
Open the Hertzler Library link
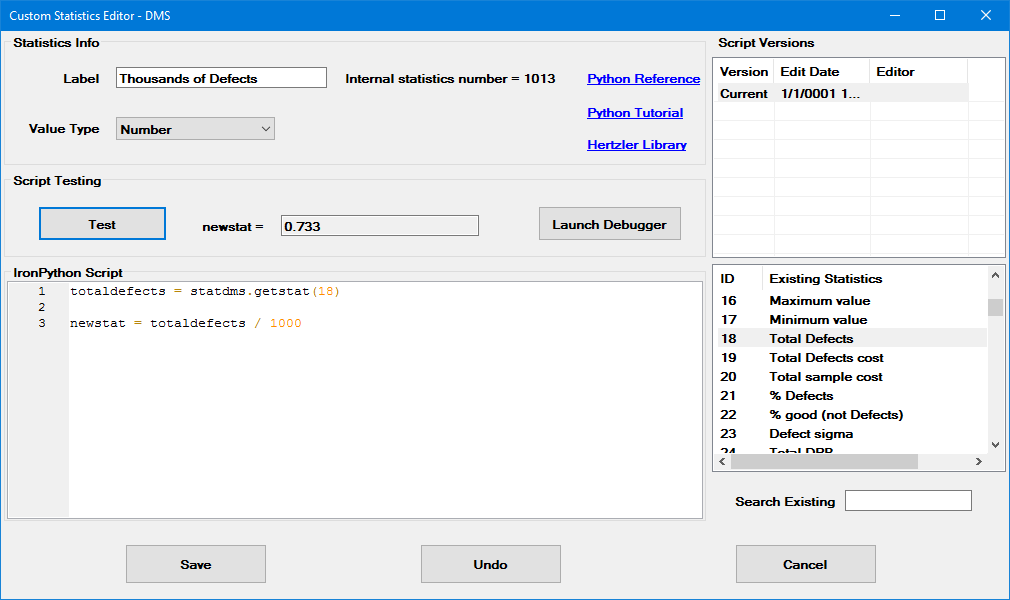coord(636,145)
